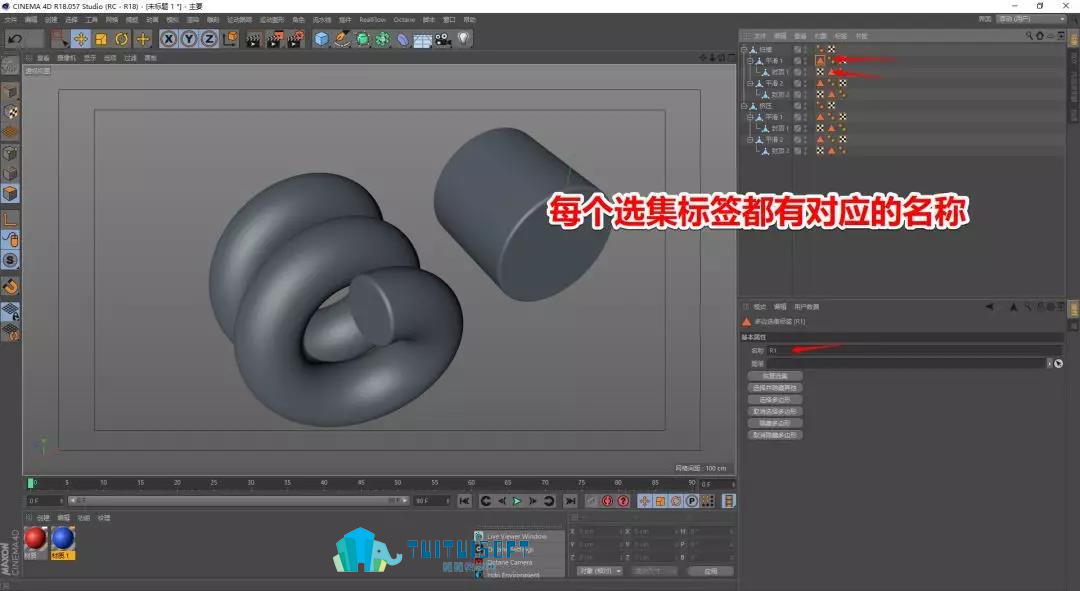The height and width of the screenshot is (591, 1080).
Task: Collapse second child under topmost object
Action: point(750,83)
